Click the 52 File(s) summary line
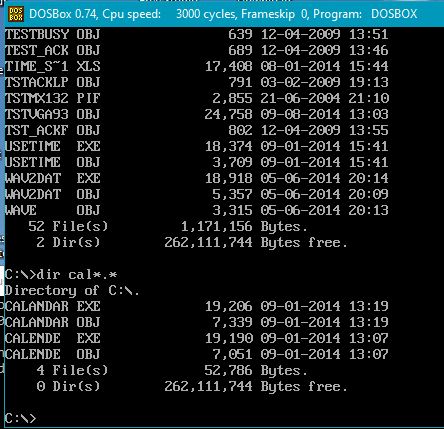444x429 pixels. point(168,227)
